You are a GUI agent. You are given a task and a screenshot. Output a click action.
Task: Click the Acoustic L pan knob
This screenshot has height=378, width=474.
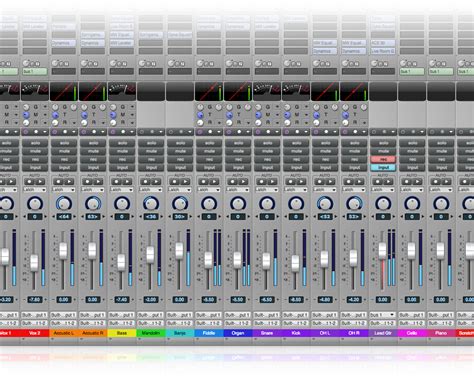pyautogui.click(x=64, y=203)
